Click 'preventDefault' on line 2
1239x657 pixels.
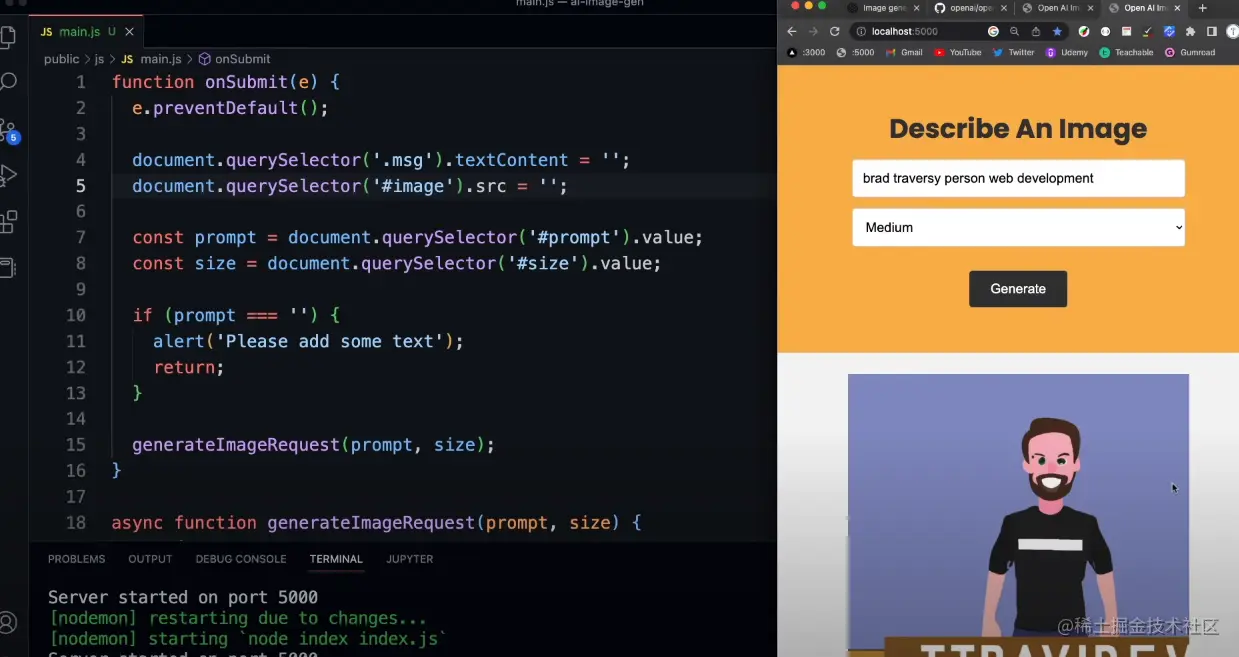pos(225,108)
